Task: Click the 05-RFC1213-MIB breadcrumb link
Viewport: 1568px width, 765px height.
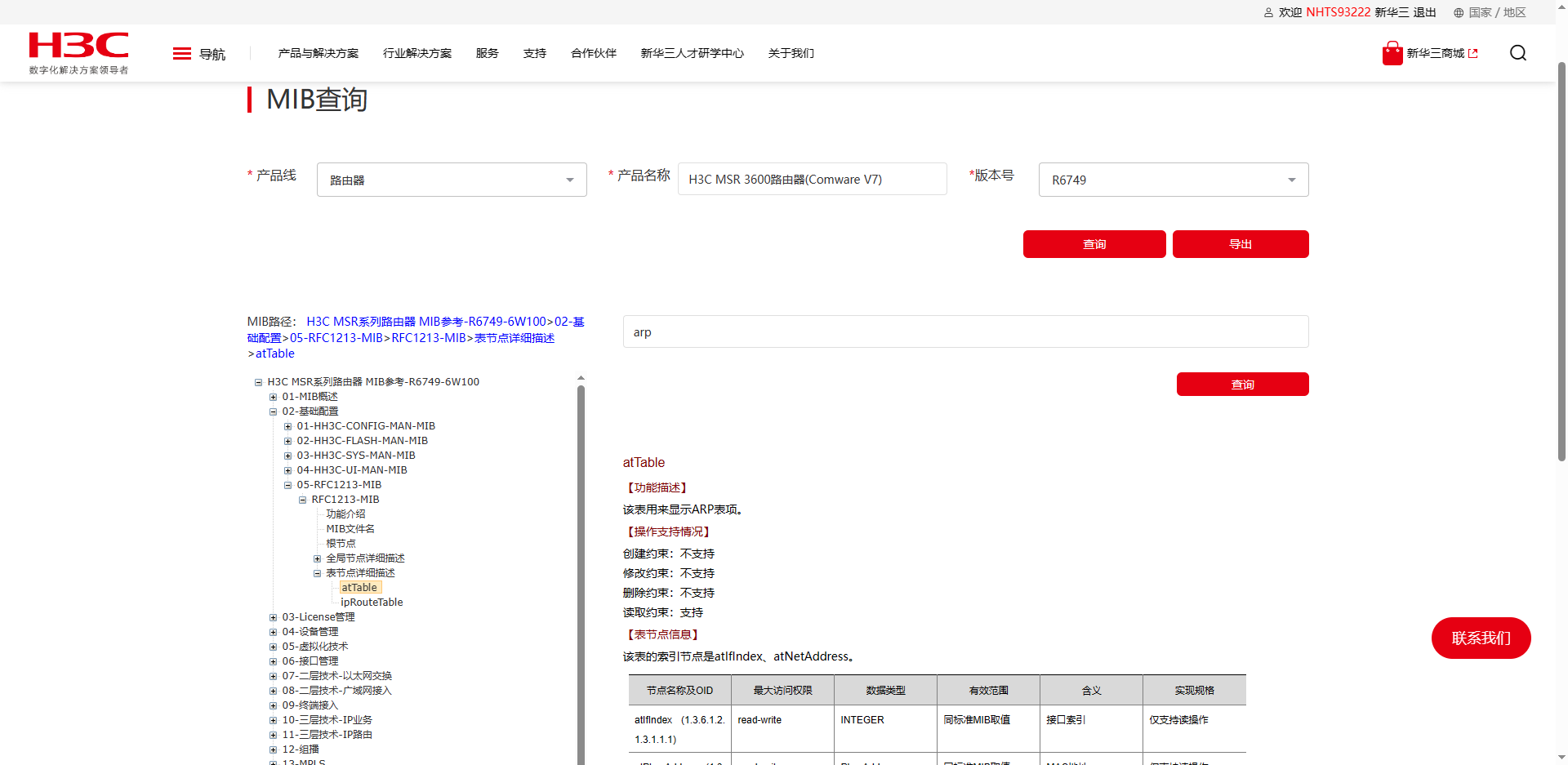Action: [x=336, y=338]
